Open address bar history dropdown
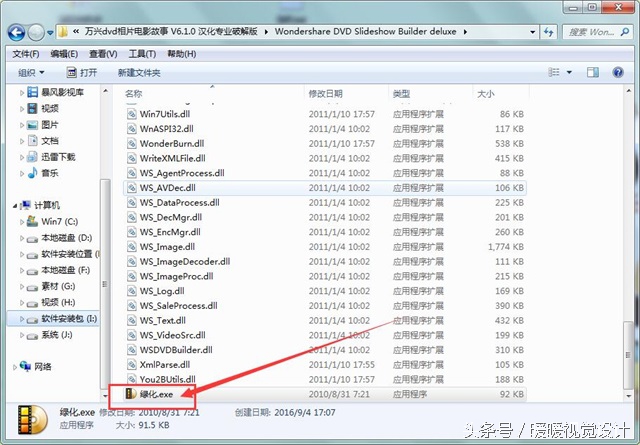 pyautogui.click(x=532, y=32)
